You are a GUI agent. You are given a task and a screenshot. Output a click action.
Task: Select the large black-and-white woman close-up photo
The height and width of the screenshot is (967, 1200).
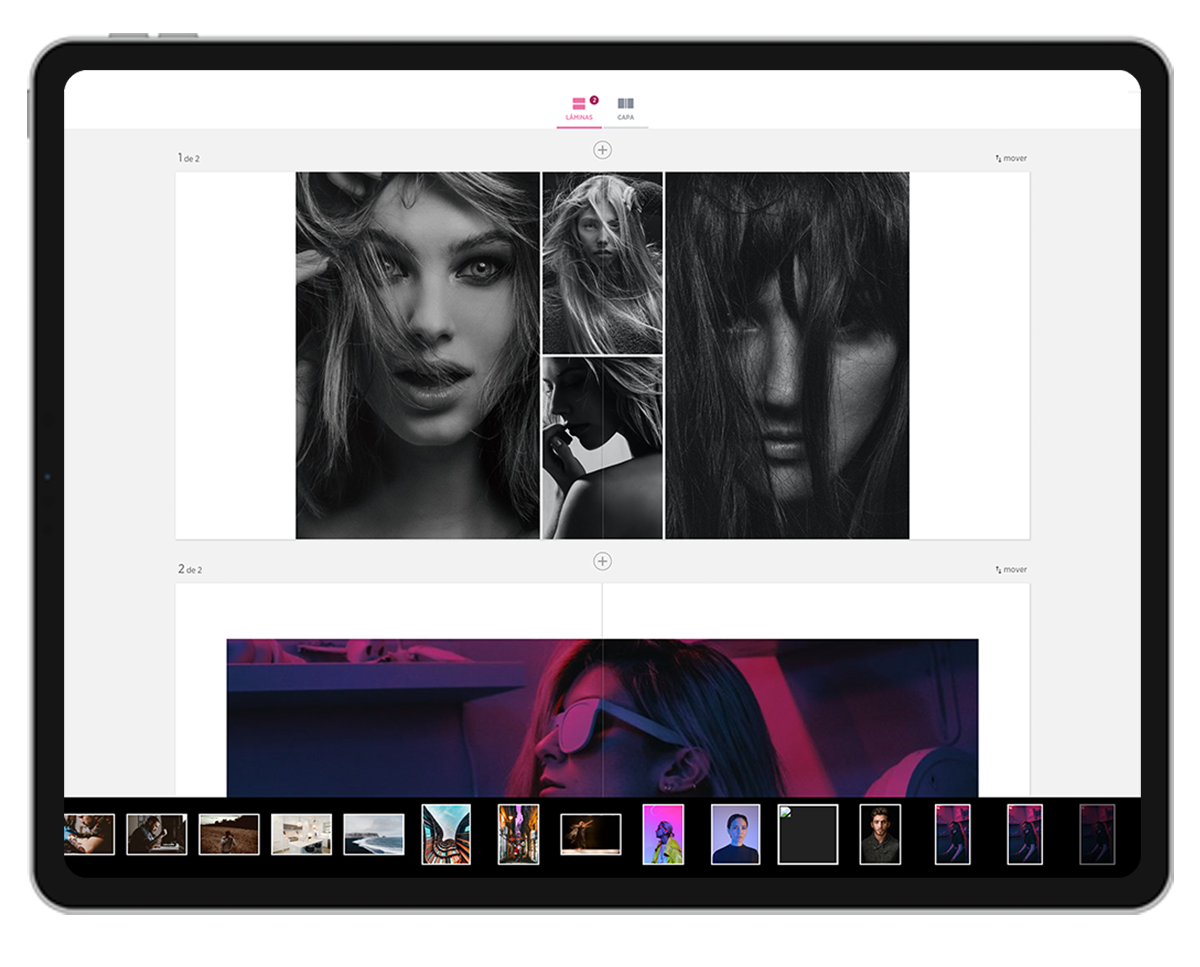tap(417, 355)
